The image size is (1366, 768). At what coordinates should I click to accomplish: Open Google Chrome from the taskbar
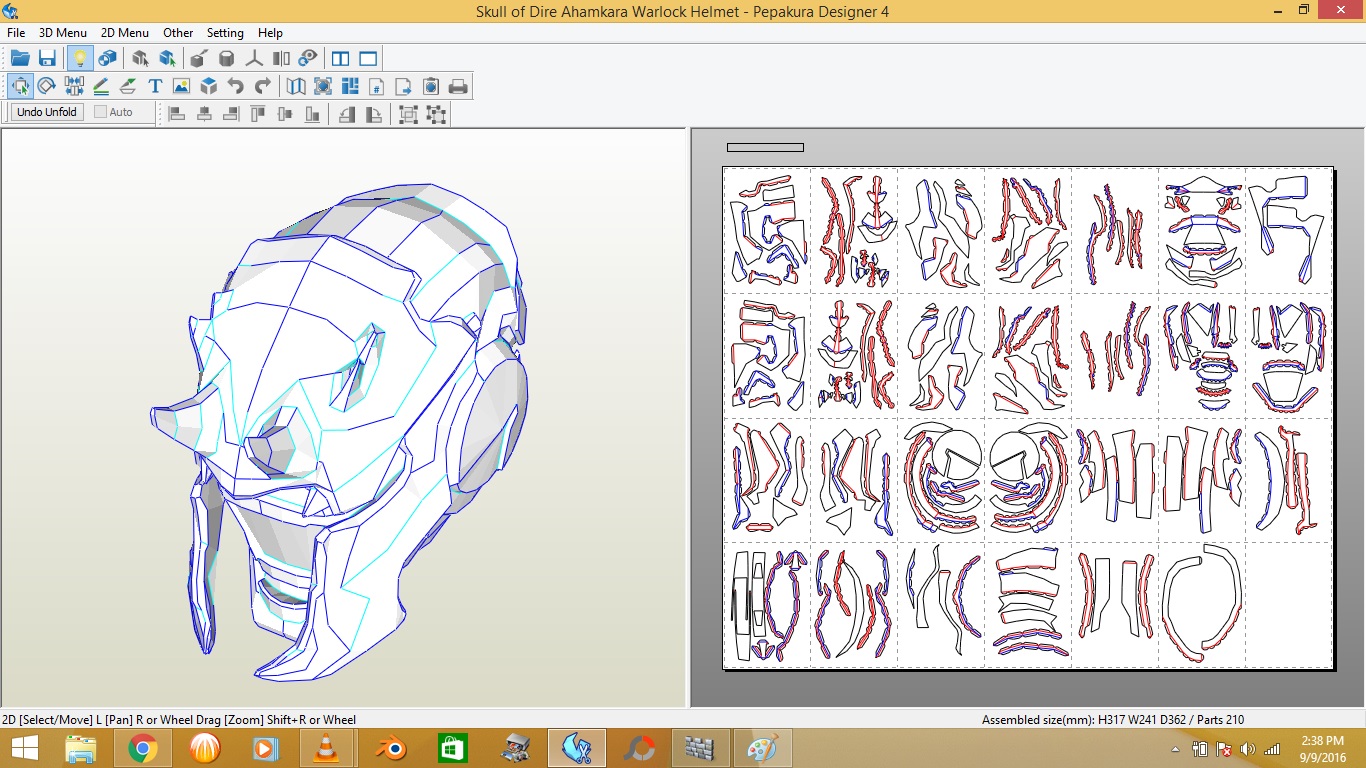(x=142, y=748)
